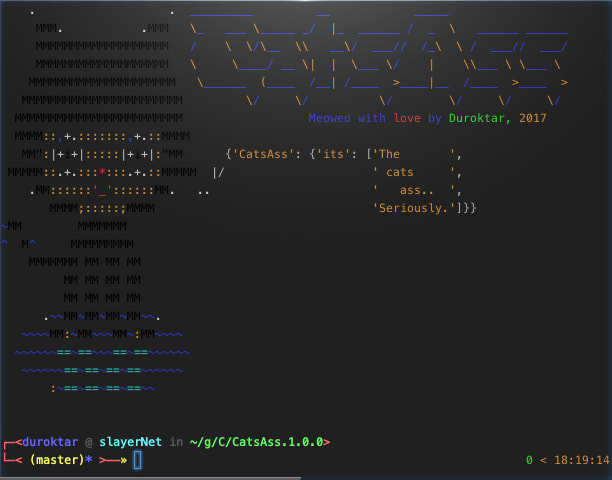The image size is (612, 480).
Task: Click the exit status '0' at right
Action: click(x=529, y=460)
